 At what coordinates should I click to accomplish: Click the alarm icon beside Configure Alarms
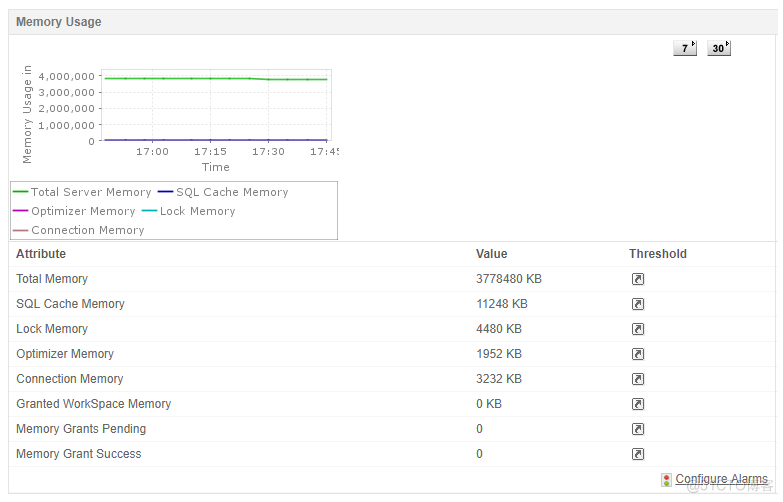(x=666, y=480)
